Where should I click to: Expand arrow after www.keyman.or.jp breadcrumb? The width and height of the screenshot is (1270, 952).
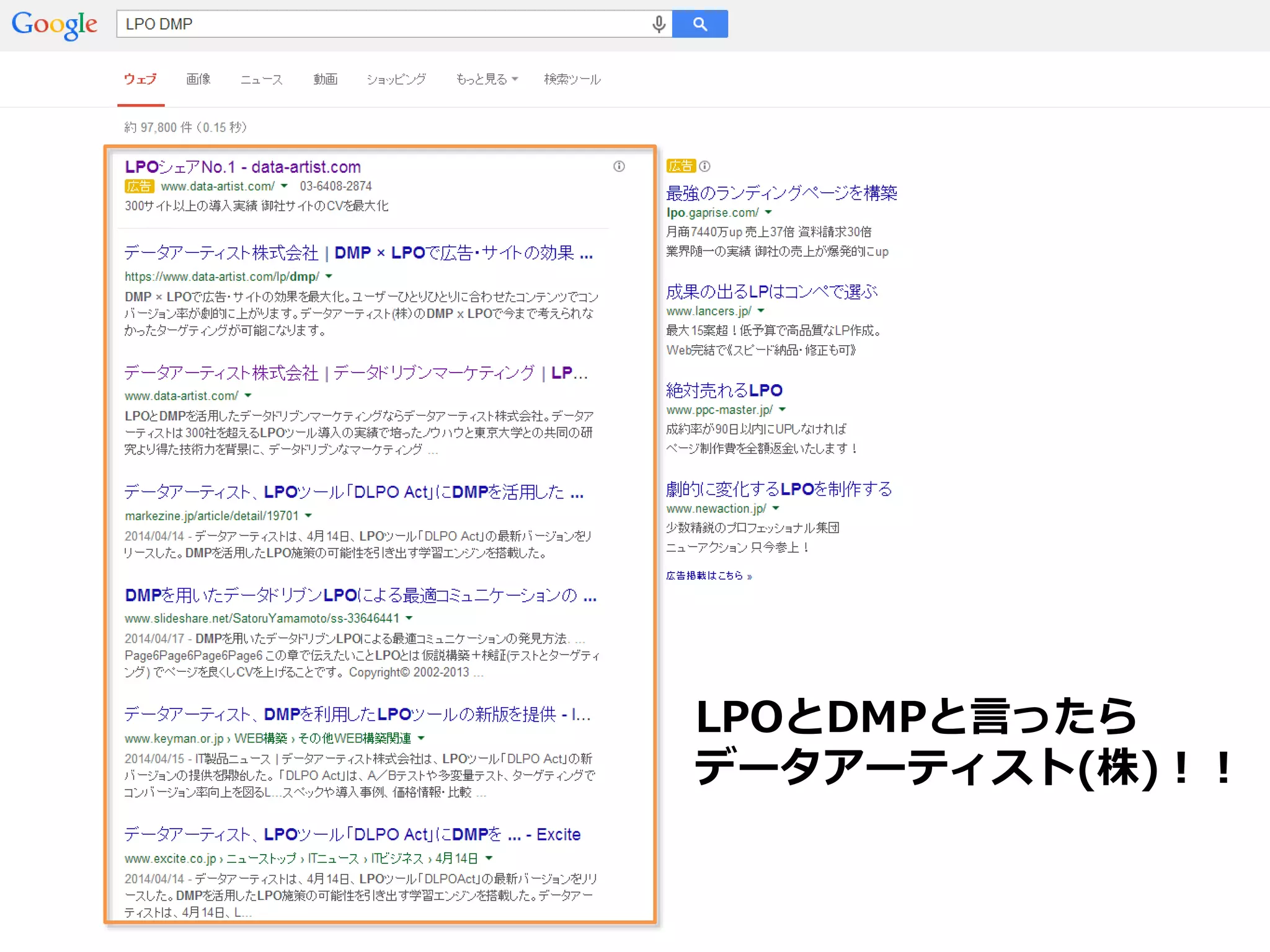421,738
